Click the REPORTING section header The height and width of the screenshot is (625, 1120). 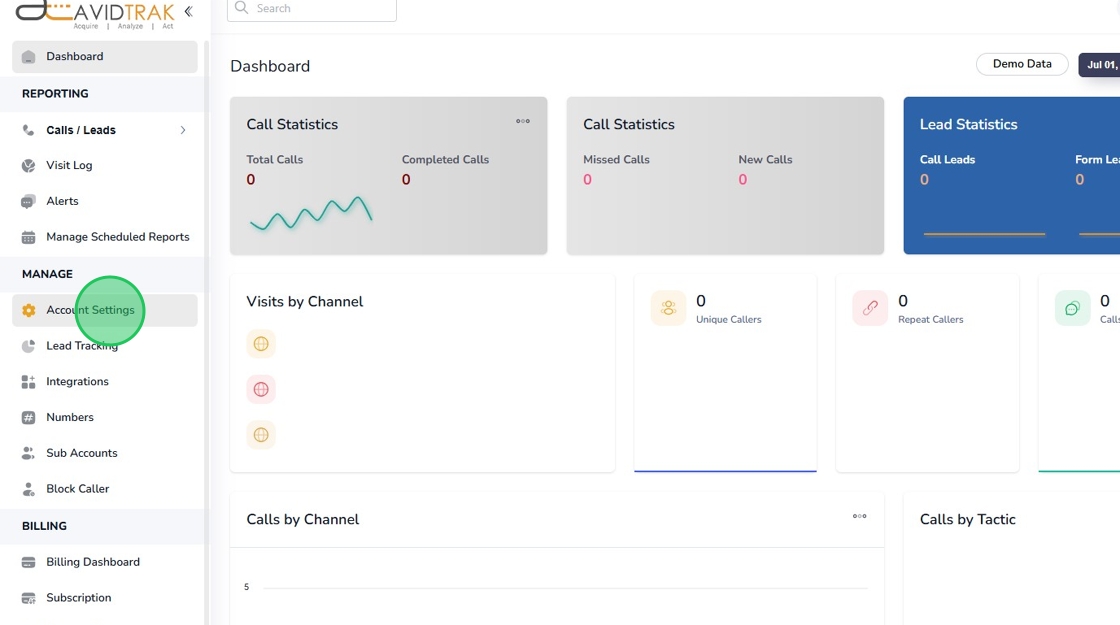[x=55, y=94]
